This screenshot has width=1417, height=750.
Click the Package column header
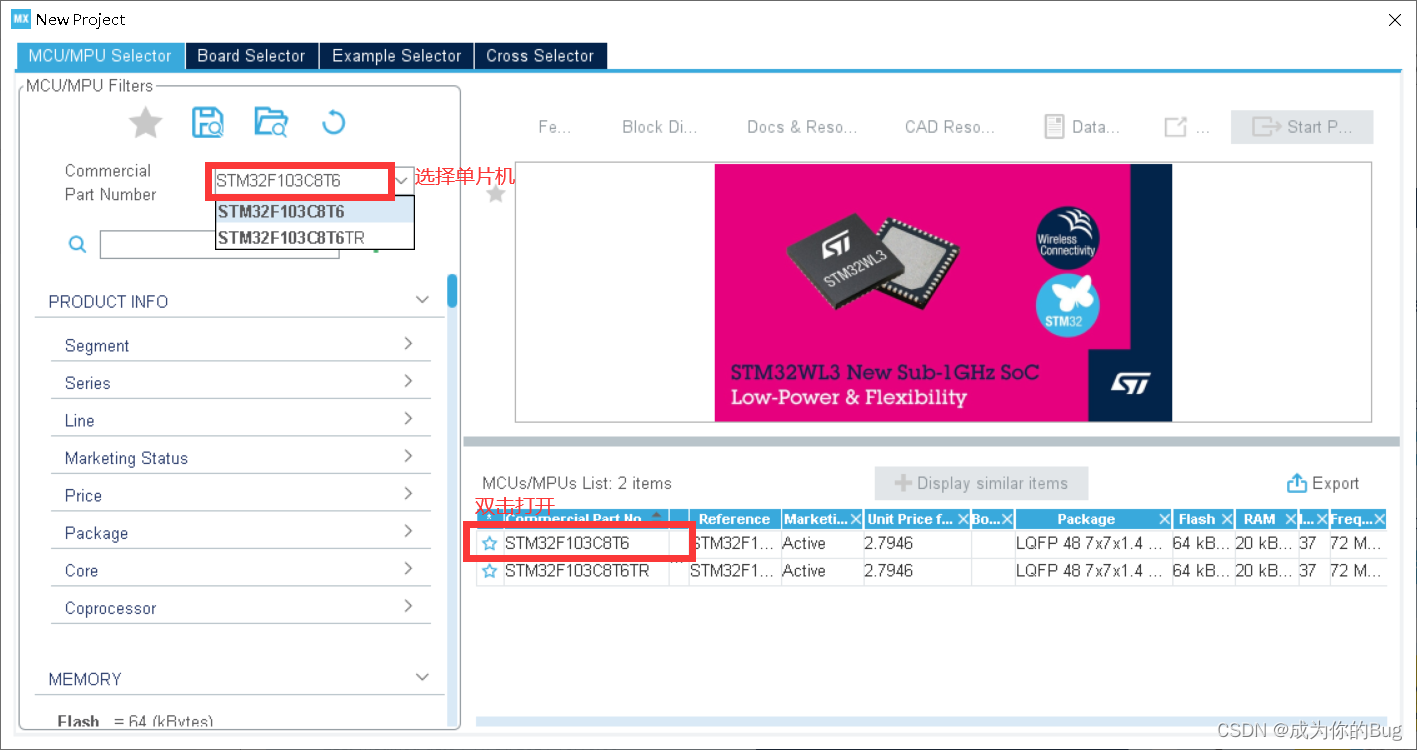1086,519
